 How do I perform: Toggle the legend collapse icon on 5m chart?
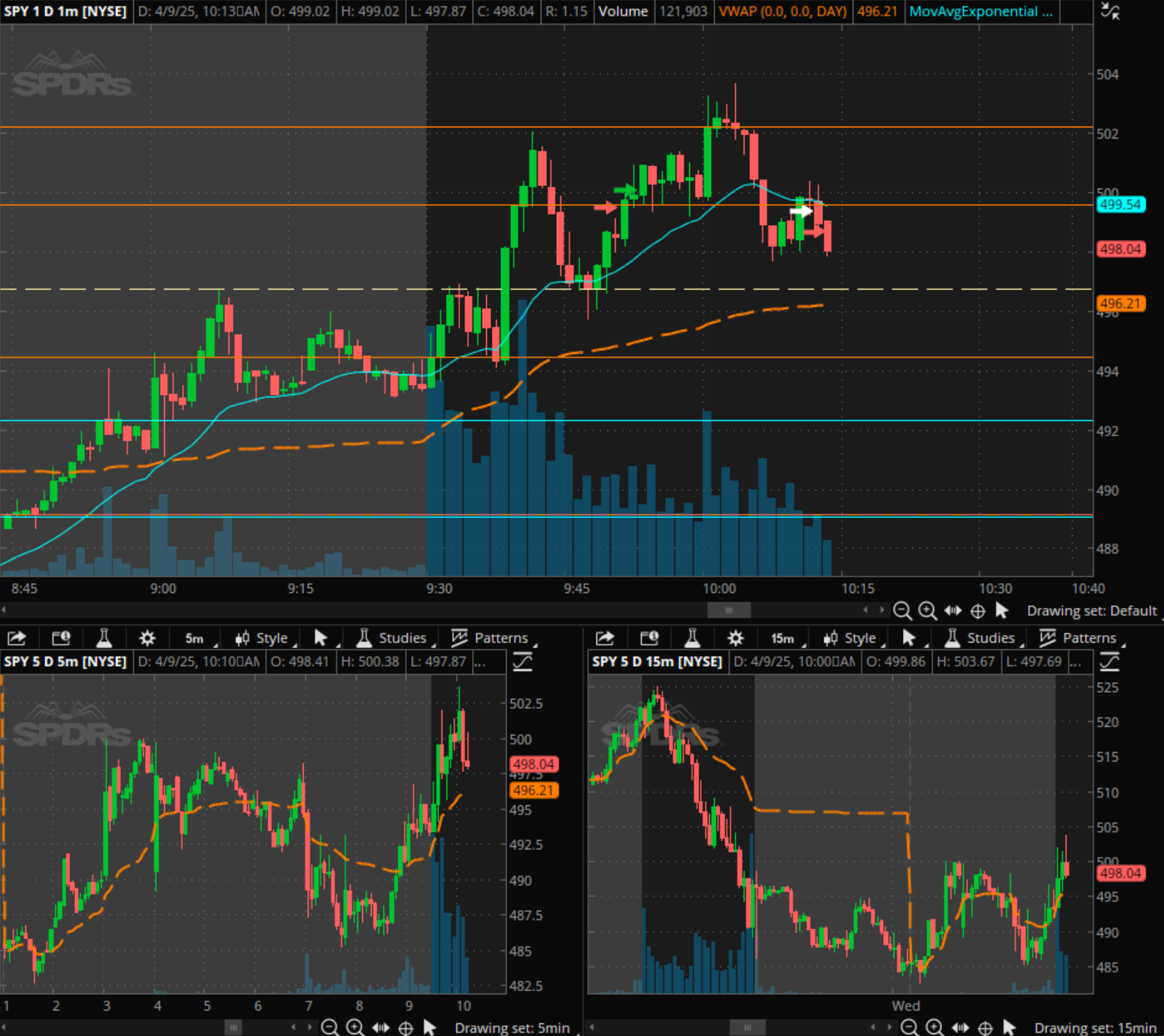[522, 662]
